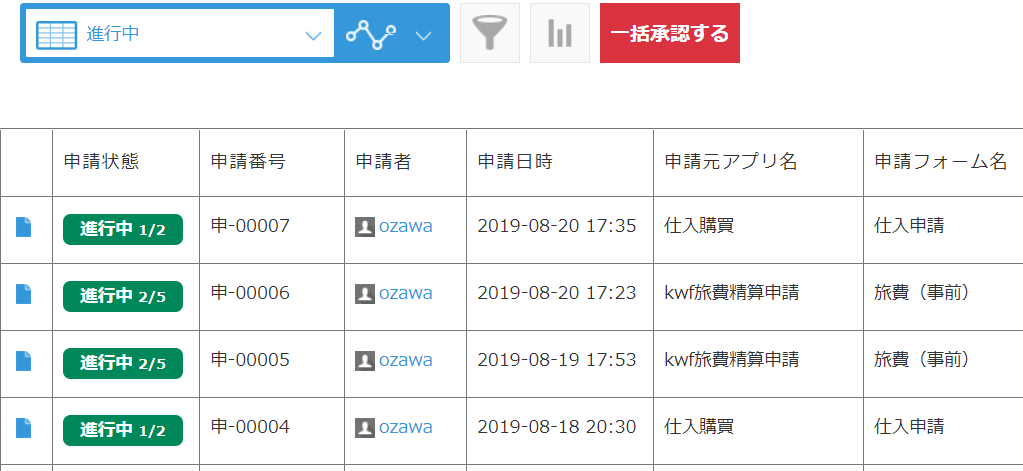The height and width of the screenshot is (471, 1023).
Task: Open ozawa user link in row 申-00006
Action: pyautogui.click(x=405, y=293)
